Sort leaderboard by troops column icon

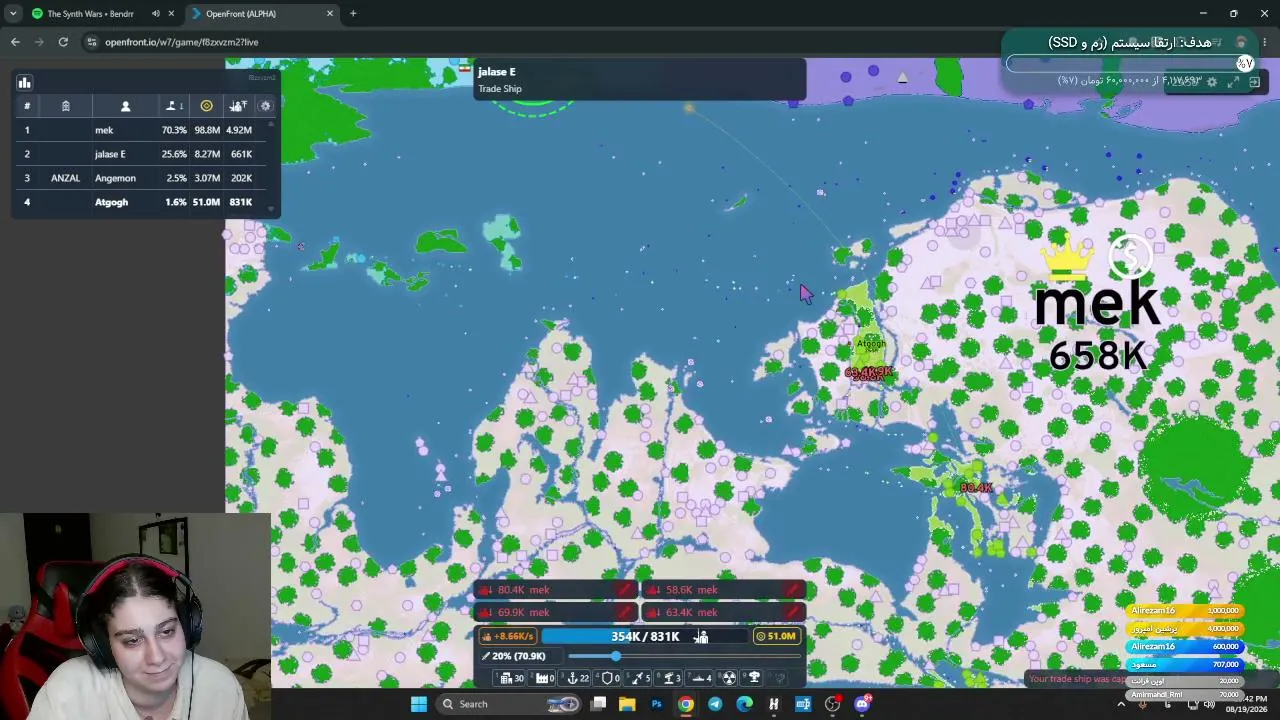238,106
